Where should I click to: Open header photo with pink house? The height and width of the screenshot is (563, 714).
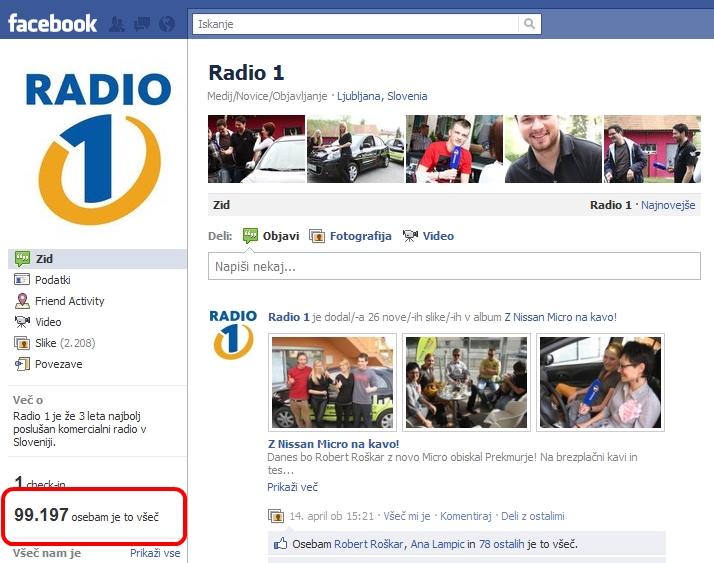(x=653, y=149)
